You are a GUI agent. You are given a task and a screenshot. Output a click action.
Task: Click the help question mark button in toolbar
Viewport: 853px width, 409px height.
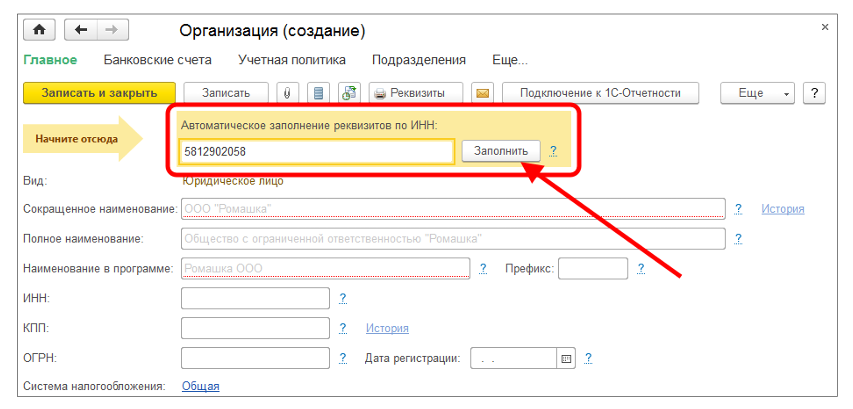tap(814, 93)
